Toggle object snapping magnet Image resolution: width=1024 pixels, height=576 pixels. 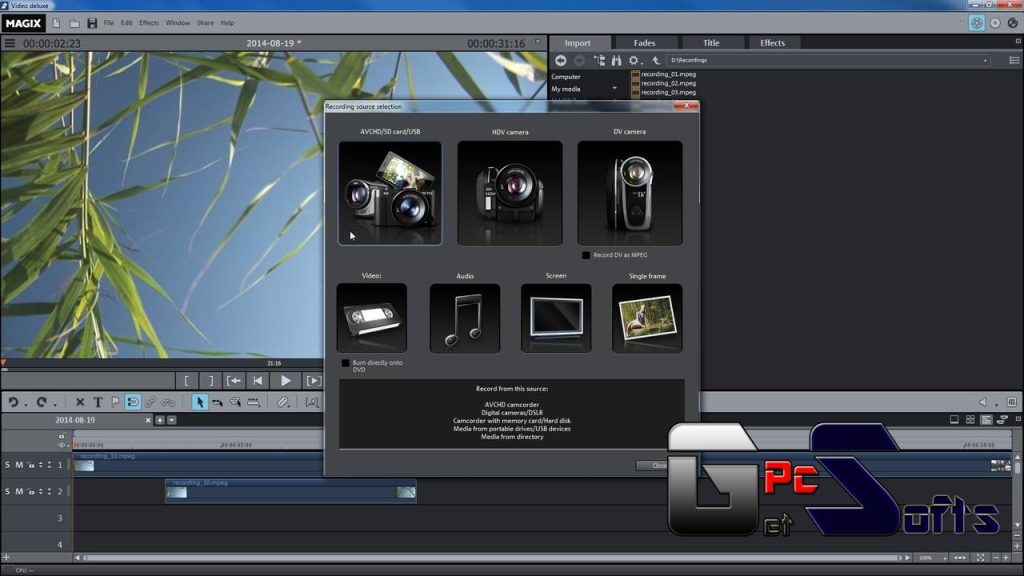click(x=133, y=402)
